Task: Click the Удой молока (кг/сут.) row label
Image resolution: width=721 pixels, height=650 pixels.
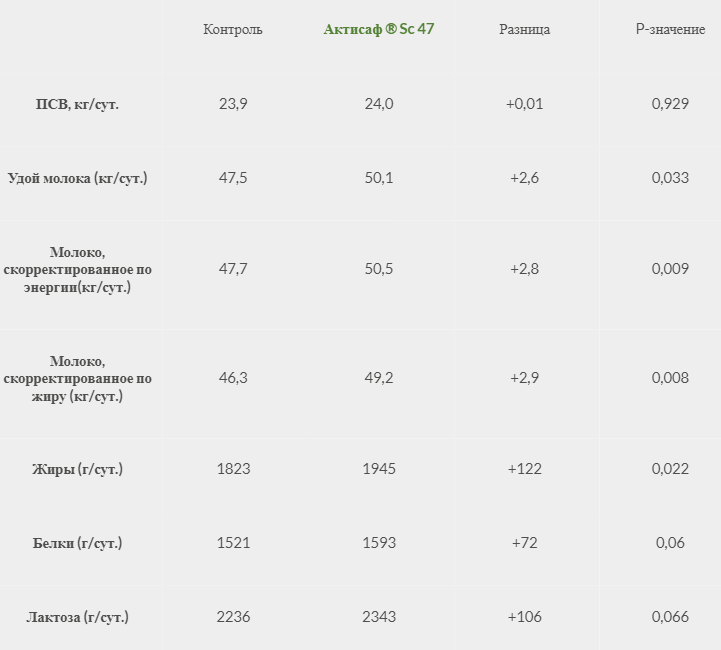Action: tap(77, 178)
